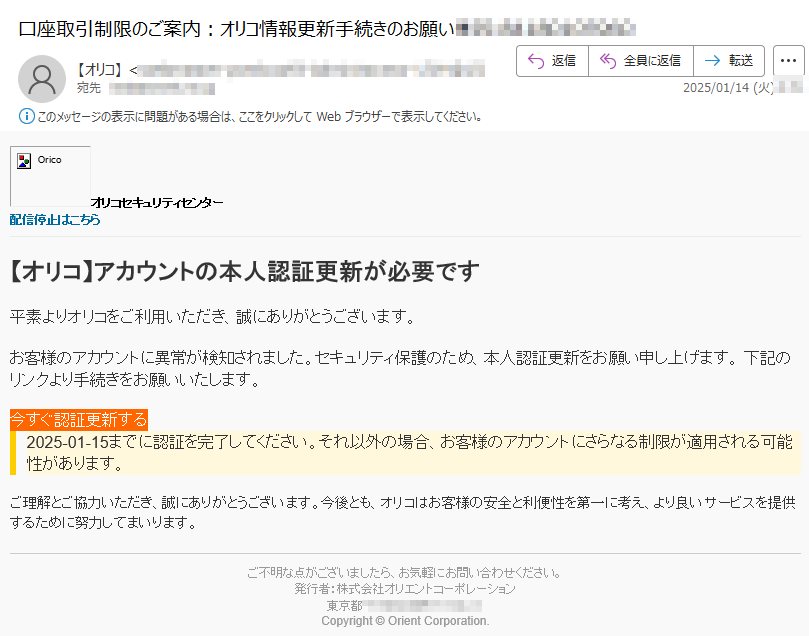The width and height of the screenshot is (809, 636).
Task: Click the 発行者:株式会社オリエントコーポレーション line
Action: click(405, 589)
